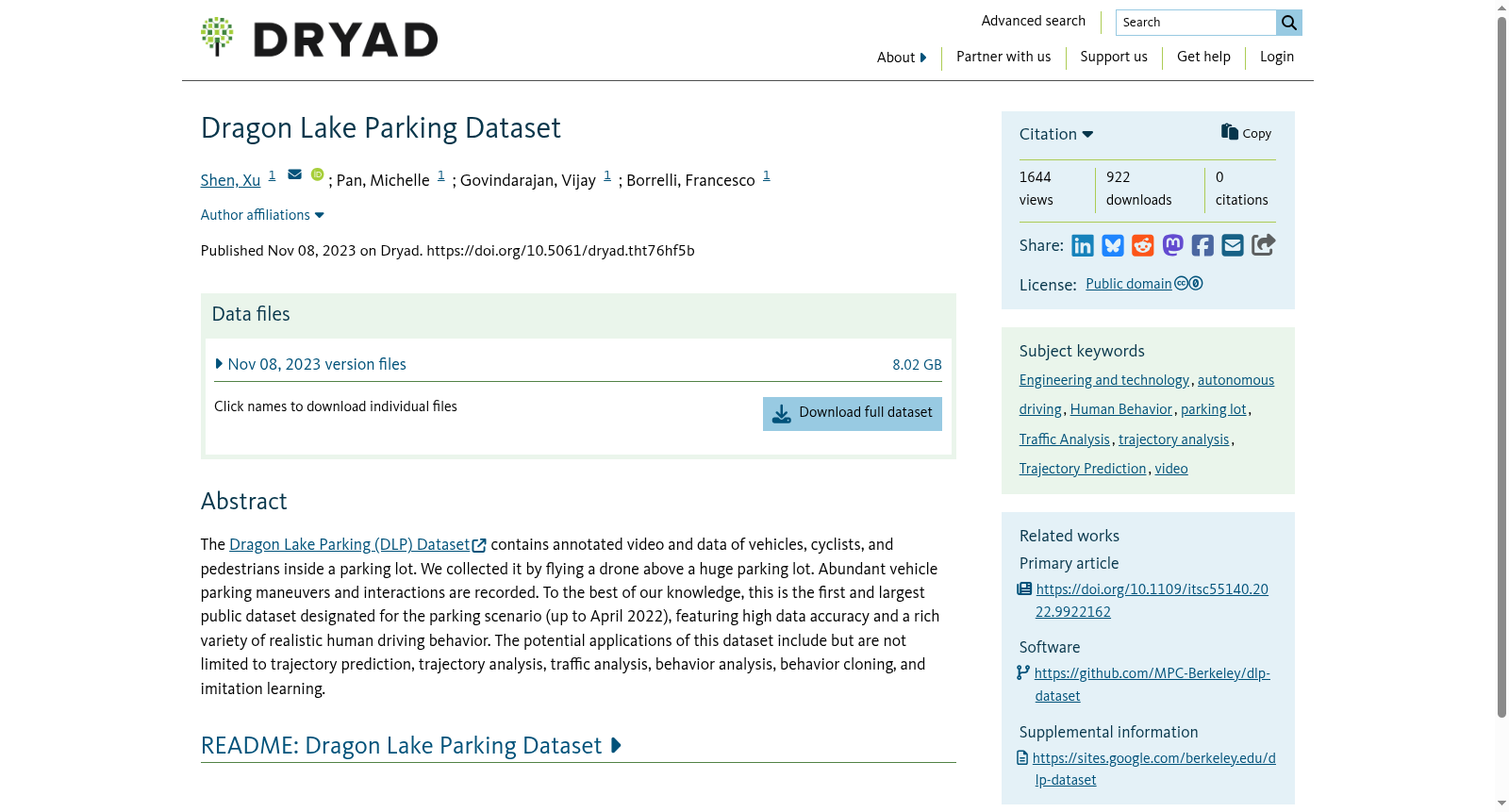This screenshot has width=1509, height=812.
Task: Open video keyword
Action: (1171, 469)
